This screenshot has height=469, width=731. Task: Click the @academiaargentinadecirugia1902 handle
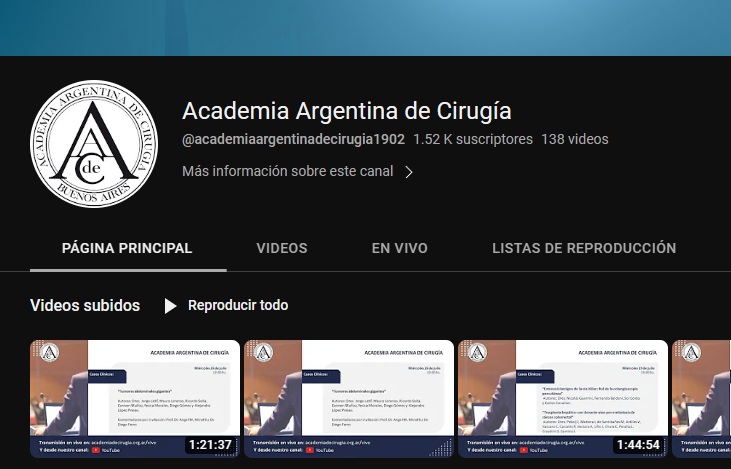click(x=293, y=139)
